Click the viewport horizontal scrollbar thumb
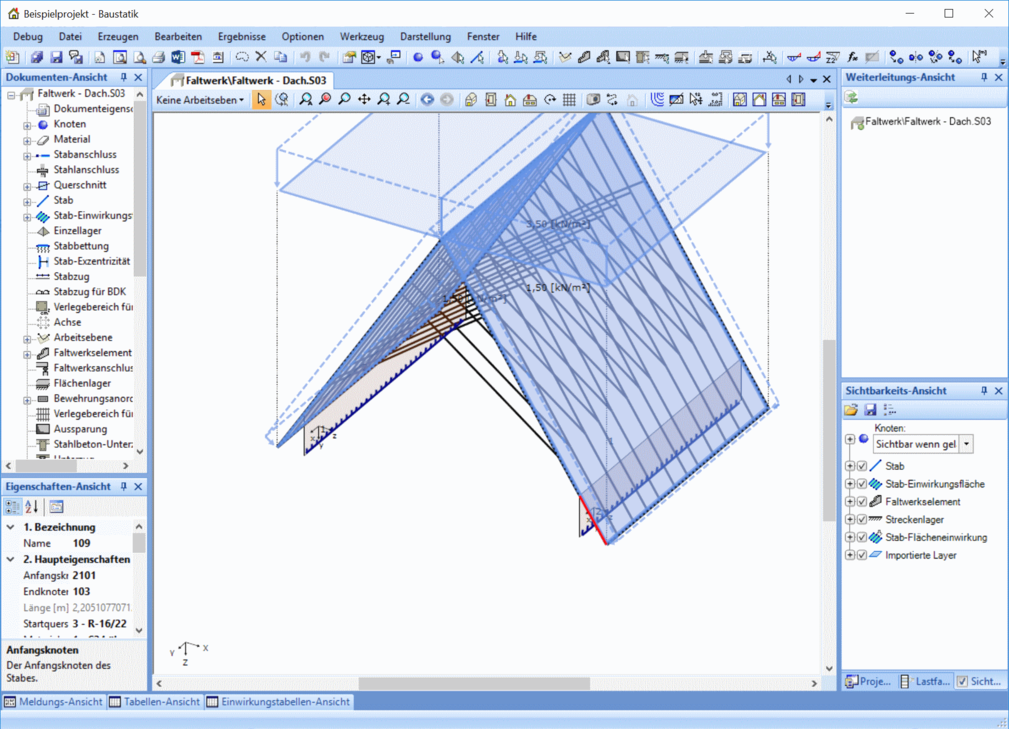This screenshot has height=729, width=1009. pos(474,684)
